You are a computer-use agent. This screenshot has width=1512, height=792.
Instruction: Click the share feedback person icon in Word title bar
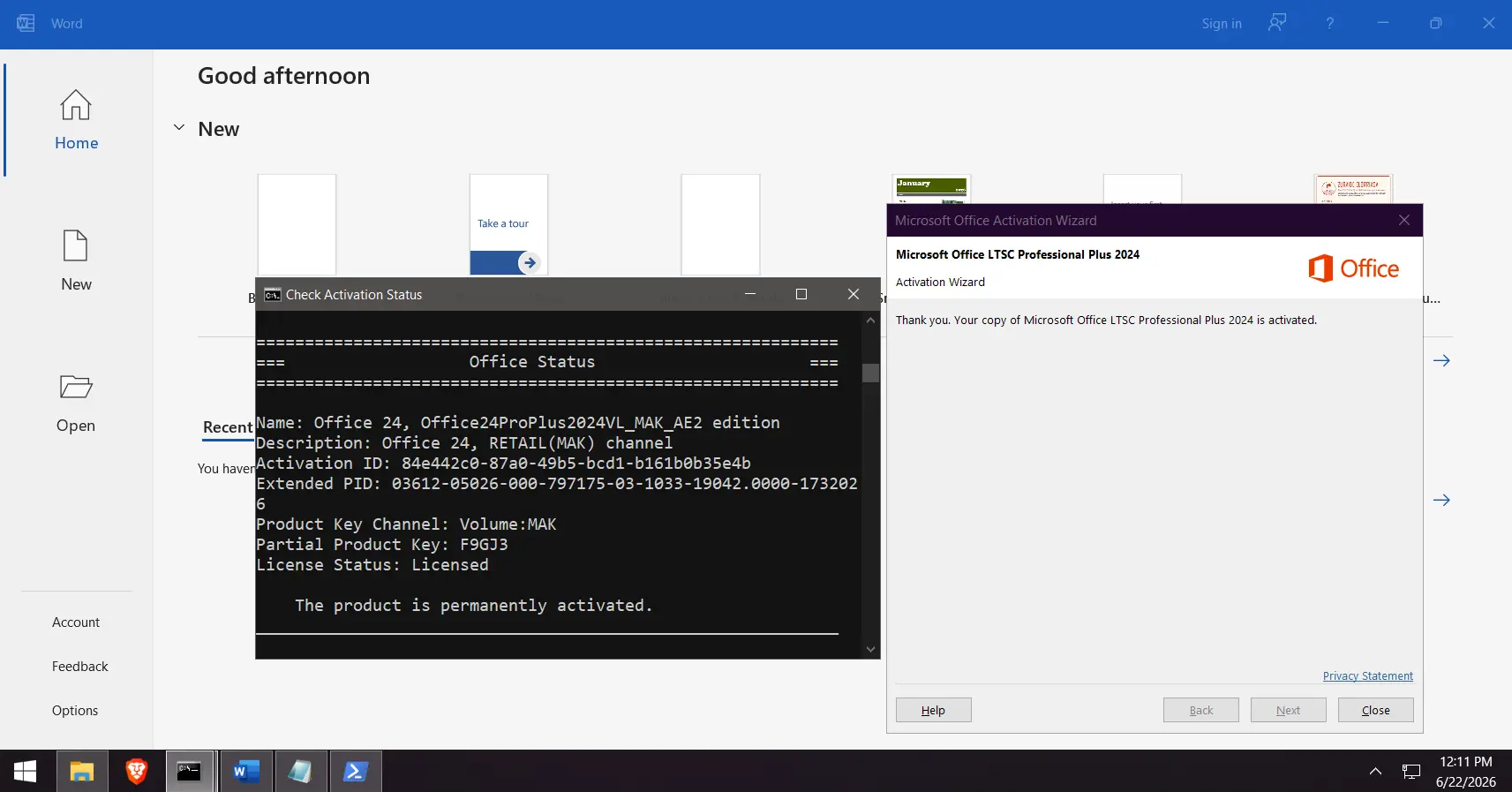coord(1277,23)
